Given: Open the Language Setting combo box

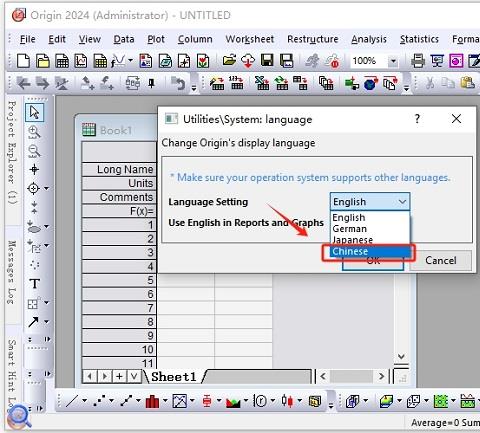Looking at the screenshot, I should tap(370, 202).
